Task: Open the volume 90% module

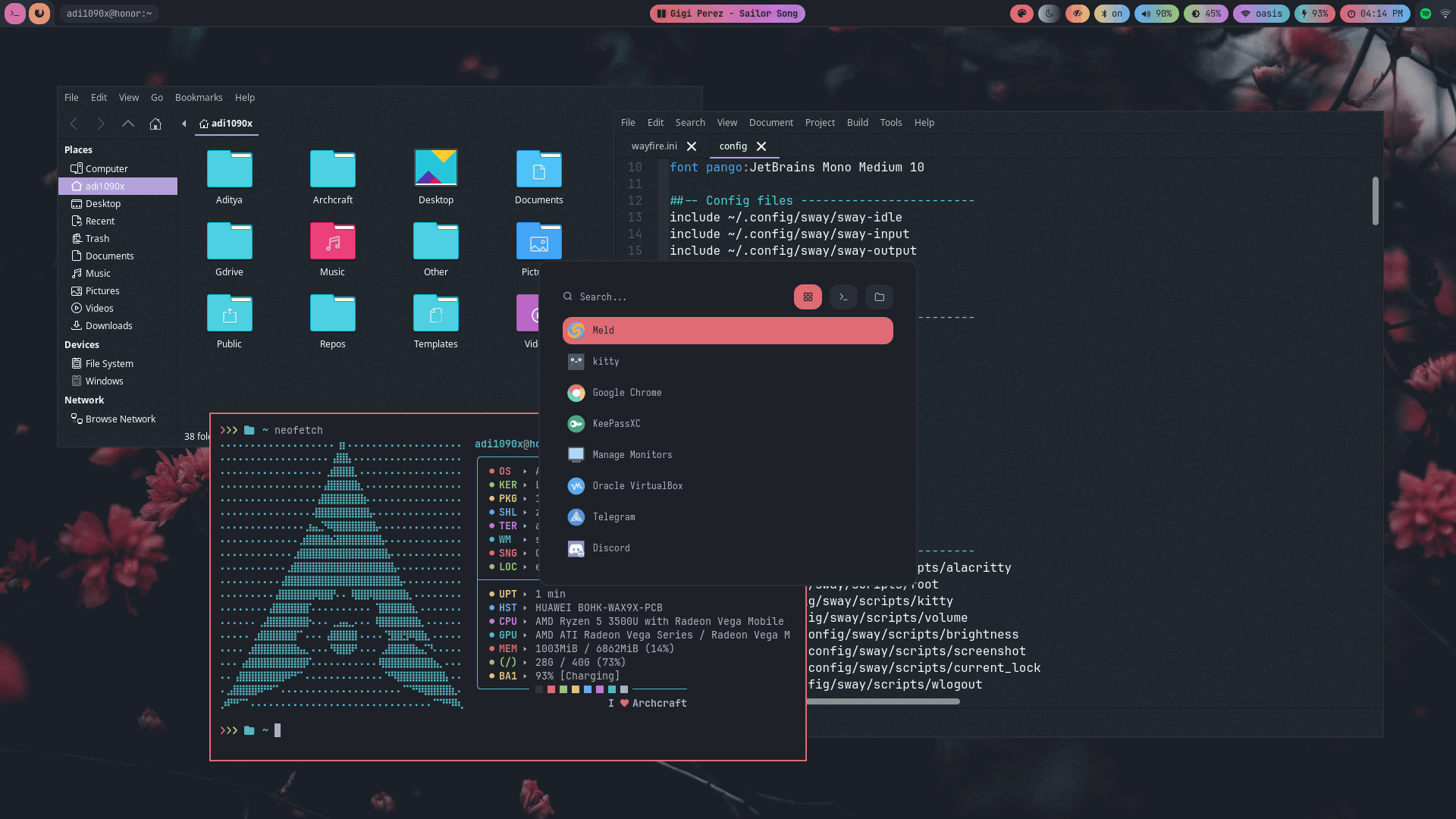Action: tap(1156, 14)
